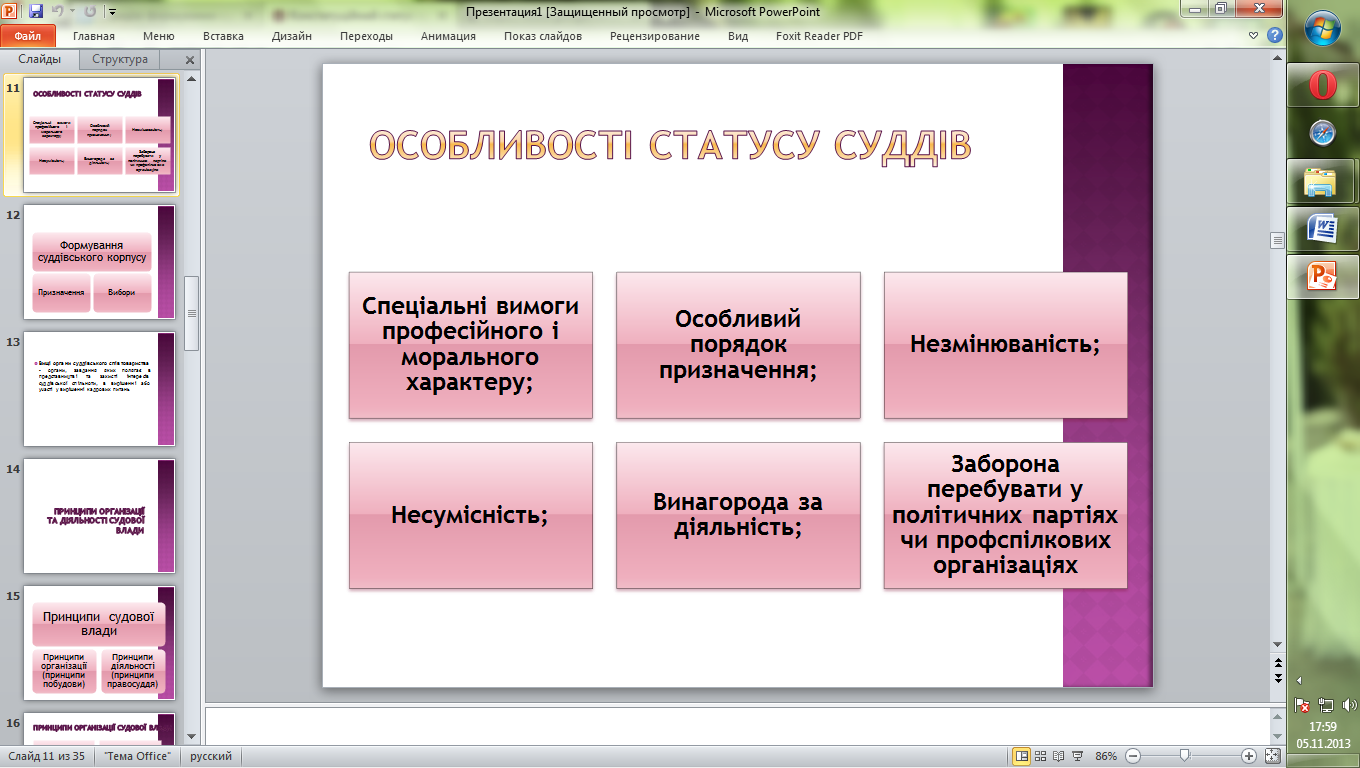Open the Дизайн ribbon tab
This screenshot has height=768, width=1360.
[292, 36]
